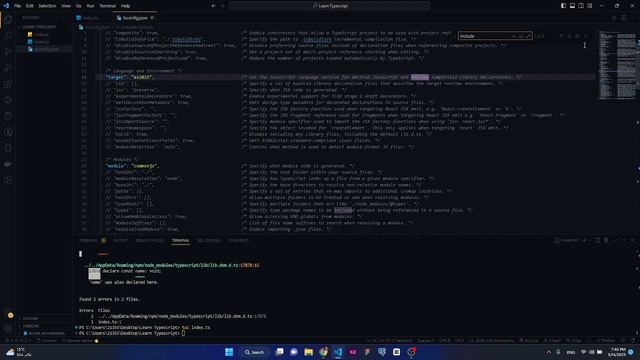This screenshot has height=360, width=640.
Task: Open Chrome from the taskbar
Action: [x=323, y=352]
